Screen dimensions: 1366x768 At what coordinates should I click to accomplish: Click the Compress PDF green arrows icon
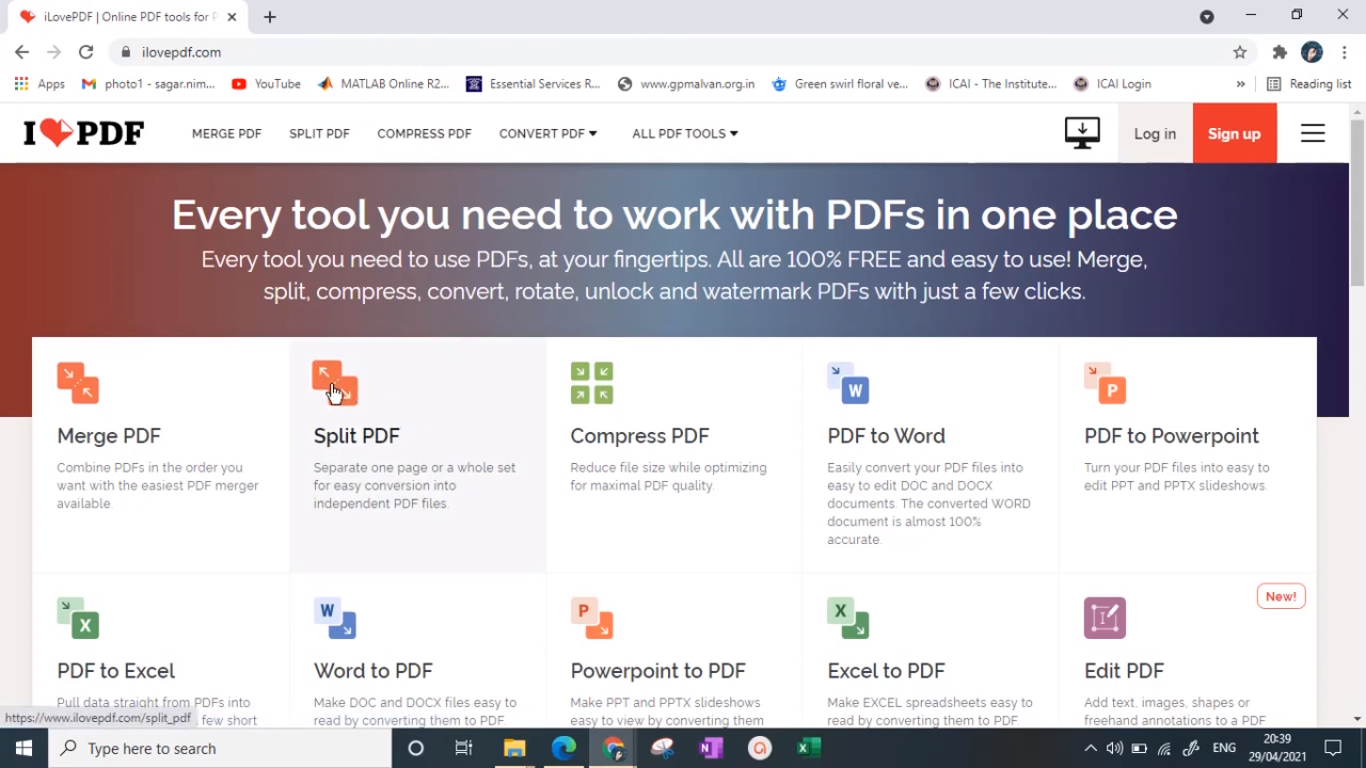click(592, 383)
